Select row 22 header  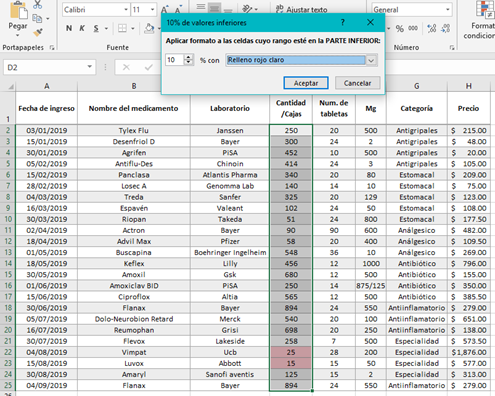click(8, 352)
